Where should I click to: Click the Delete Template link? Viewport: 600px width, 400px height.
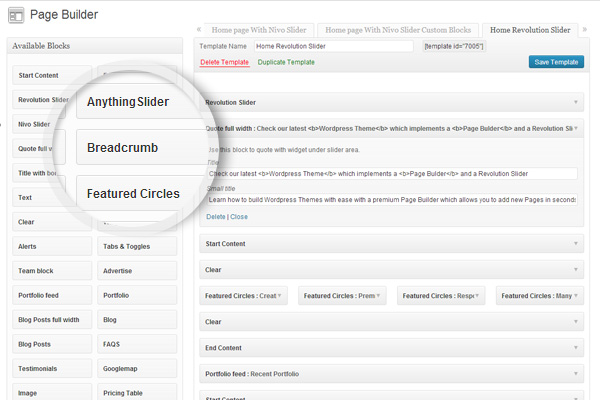[x=225, y=62]
